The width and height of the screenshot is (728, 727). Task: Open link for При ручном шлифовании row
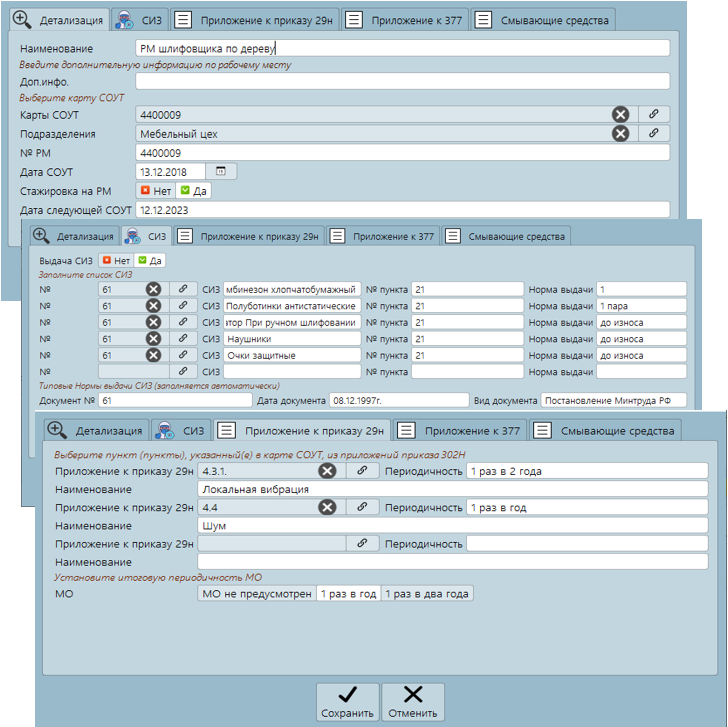coord(183,322)
